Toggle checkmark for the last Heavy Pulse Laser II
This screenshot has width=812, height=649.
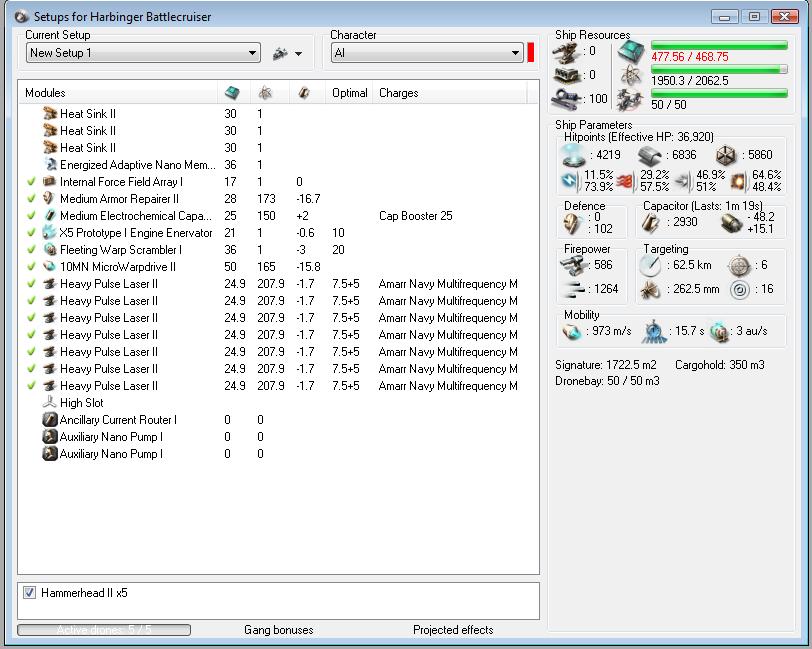pos(32,386)
